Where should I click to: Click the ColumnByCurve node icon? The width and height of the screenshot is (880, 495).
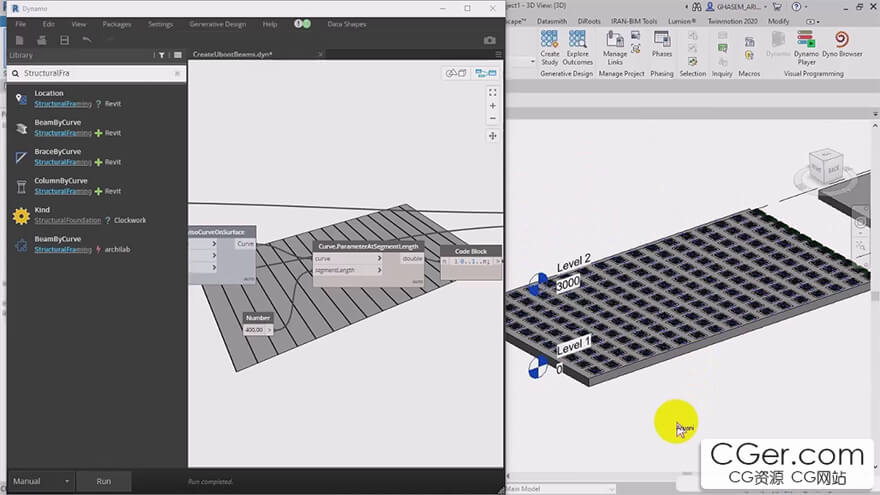21,186
